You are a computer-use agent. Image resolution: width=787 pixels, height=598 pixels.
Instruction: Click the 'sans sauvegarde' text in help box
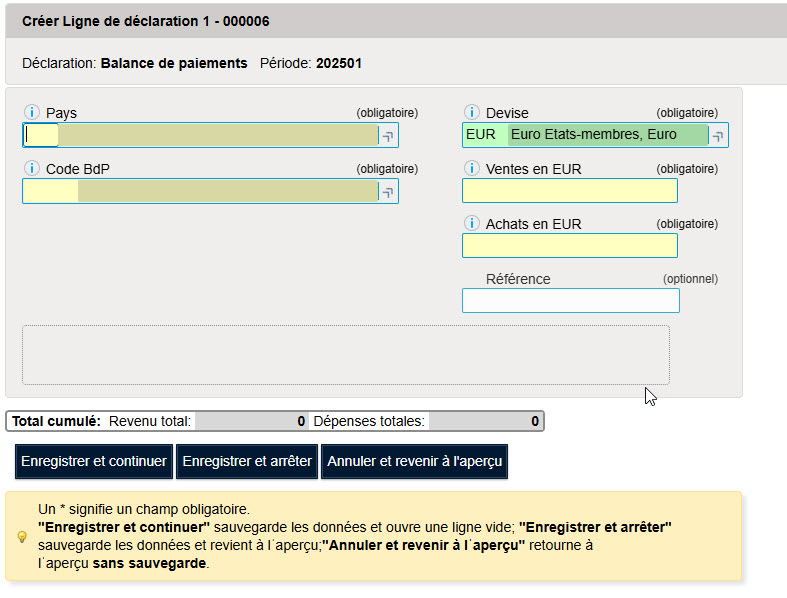[x=149, y=563]
